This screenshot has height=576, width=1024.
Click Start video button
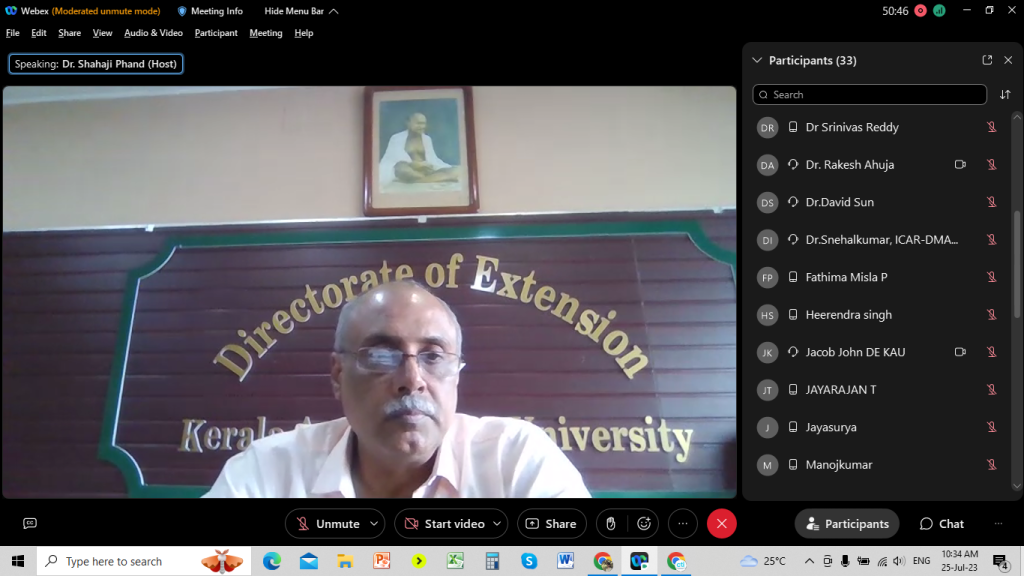pos(445,524)
